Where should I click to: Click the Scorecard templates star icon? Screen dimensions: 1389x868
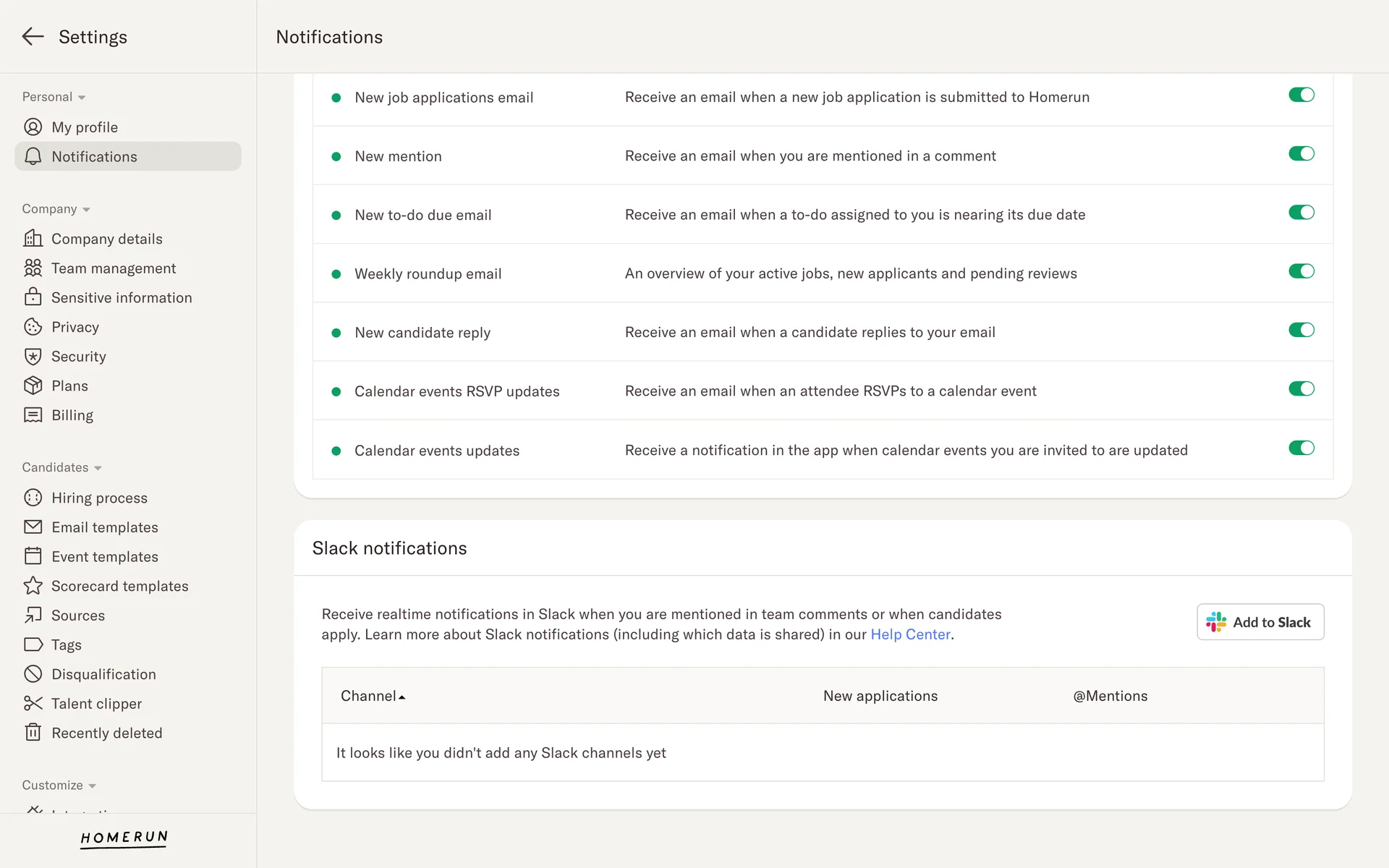[33, 586]
